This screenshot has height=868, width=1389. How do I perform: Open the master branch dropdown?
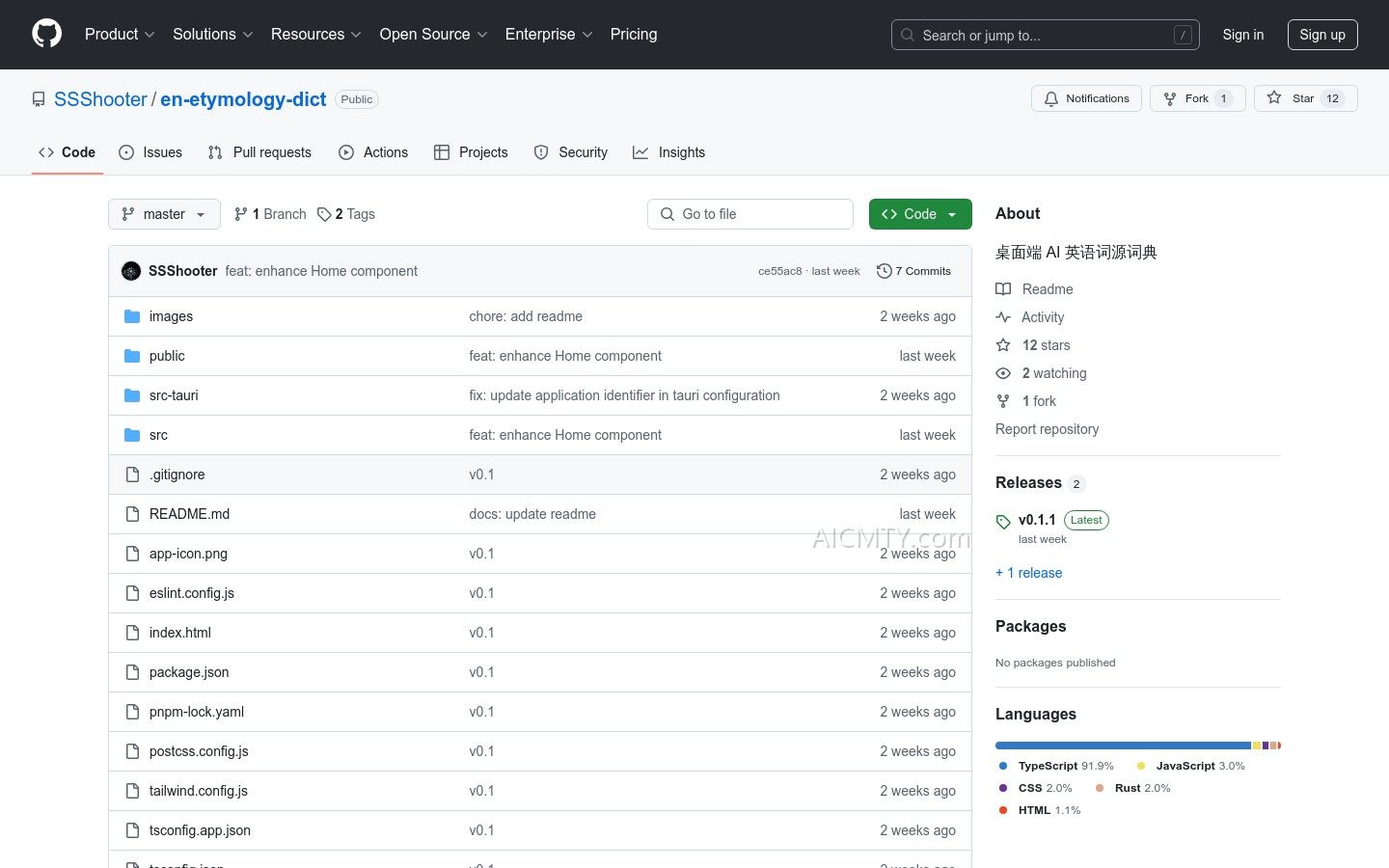coord(164,214)
